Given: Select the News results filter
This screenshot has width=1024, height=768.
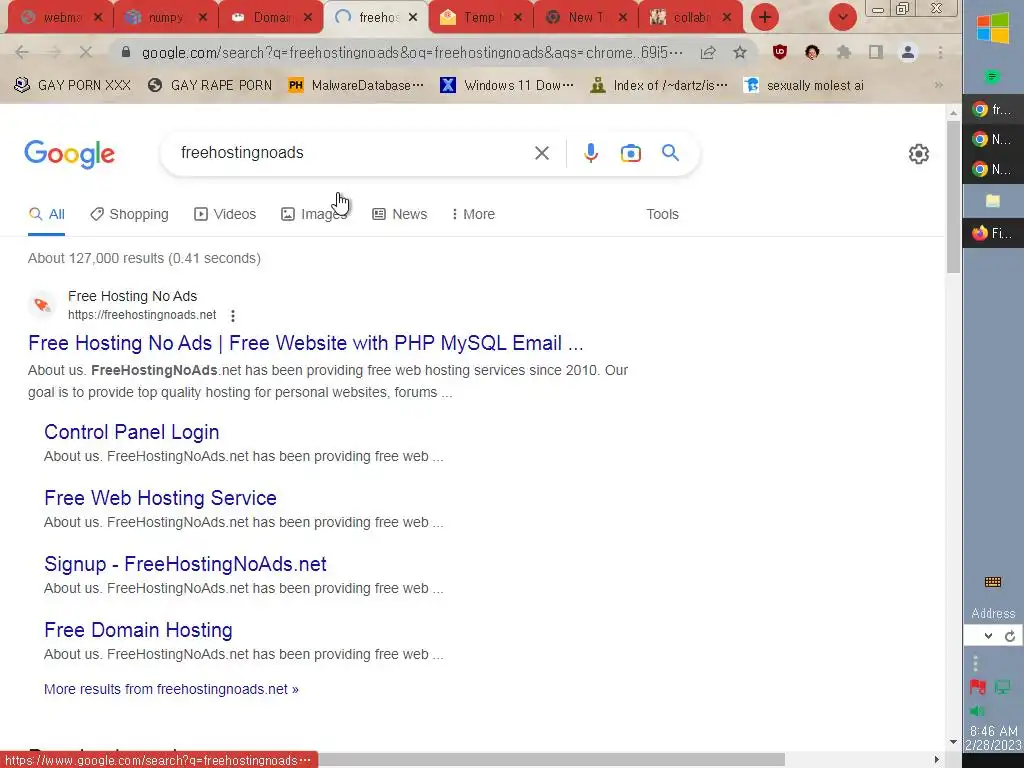Looking at the screenshot, I should [399, 214].
